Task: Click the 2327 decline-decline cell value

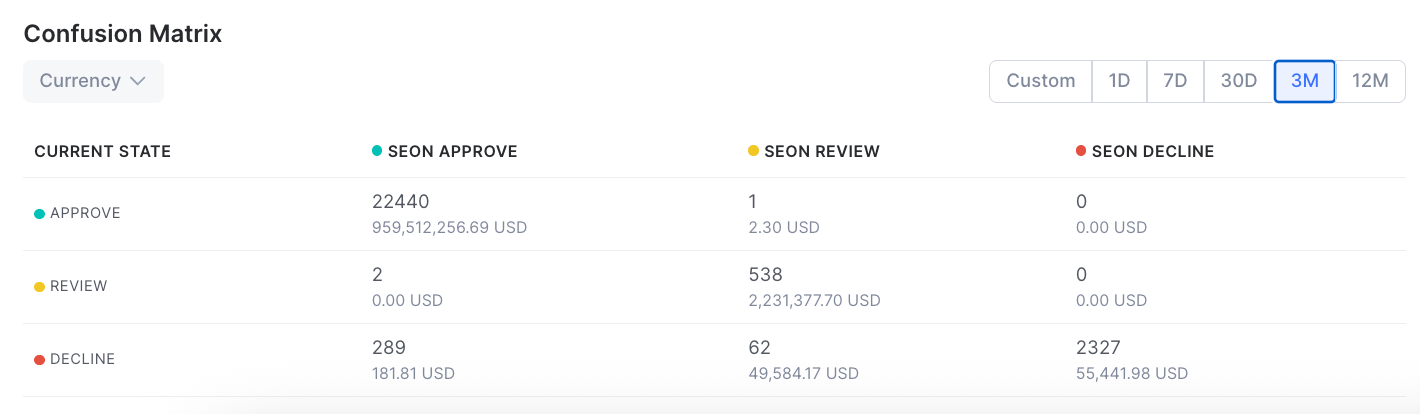Action: (x=1098, y=348)
